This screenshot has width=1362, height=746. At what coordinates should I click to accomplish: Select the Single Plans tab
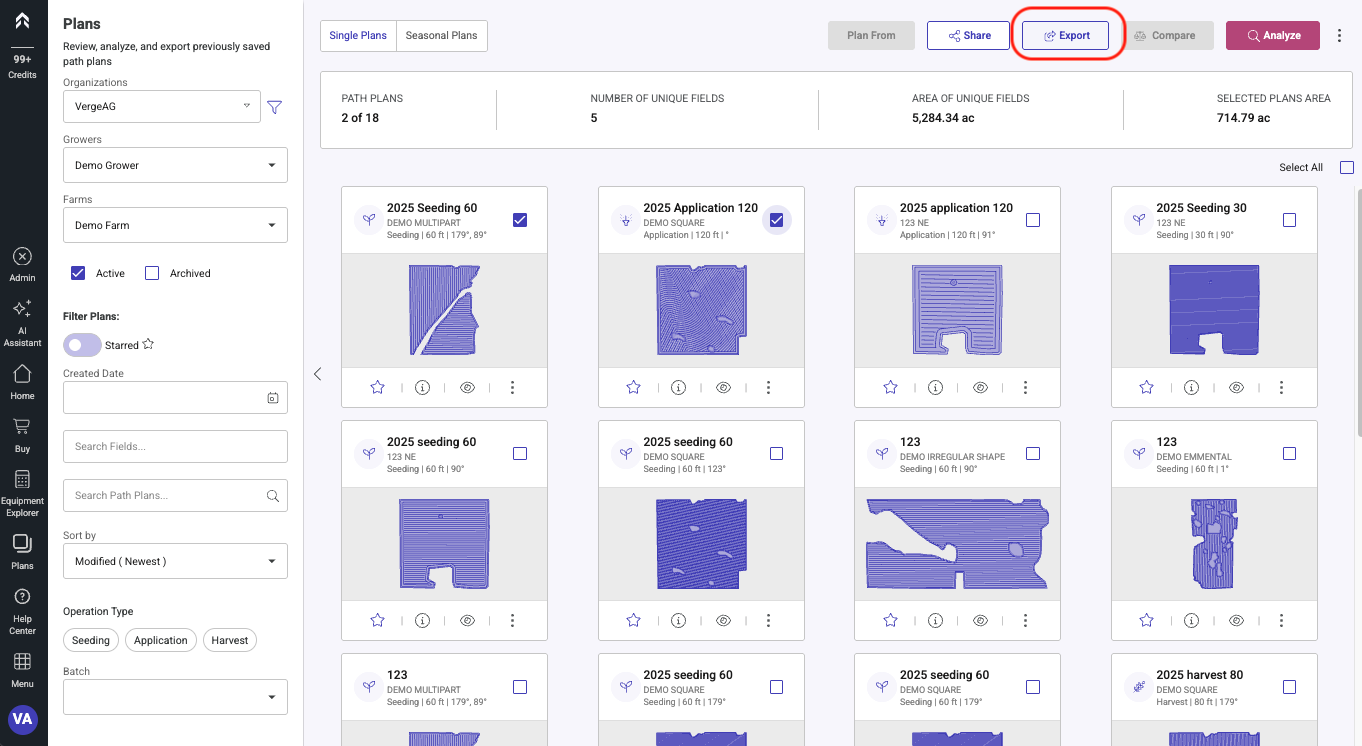pyautogui.click(x=358, y=36)
